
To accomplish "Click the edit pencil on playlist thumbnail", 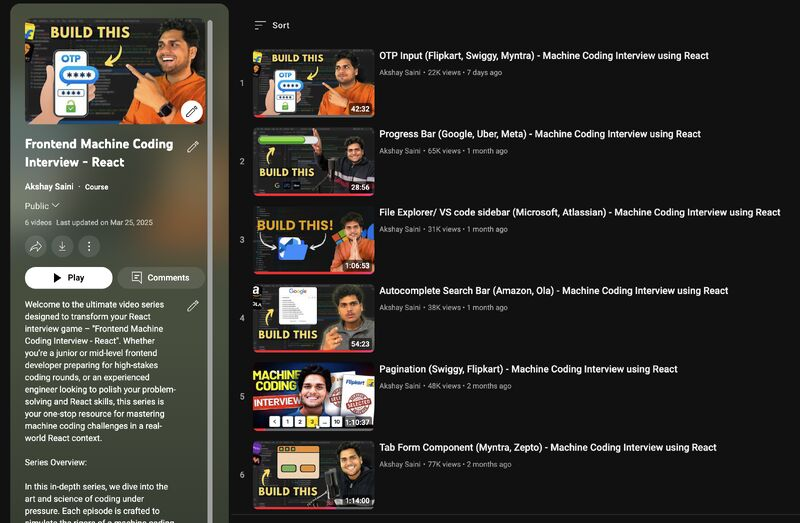I will coord(191,111).
